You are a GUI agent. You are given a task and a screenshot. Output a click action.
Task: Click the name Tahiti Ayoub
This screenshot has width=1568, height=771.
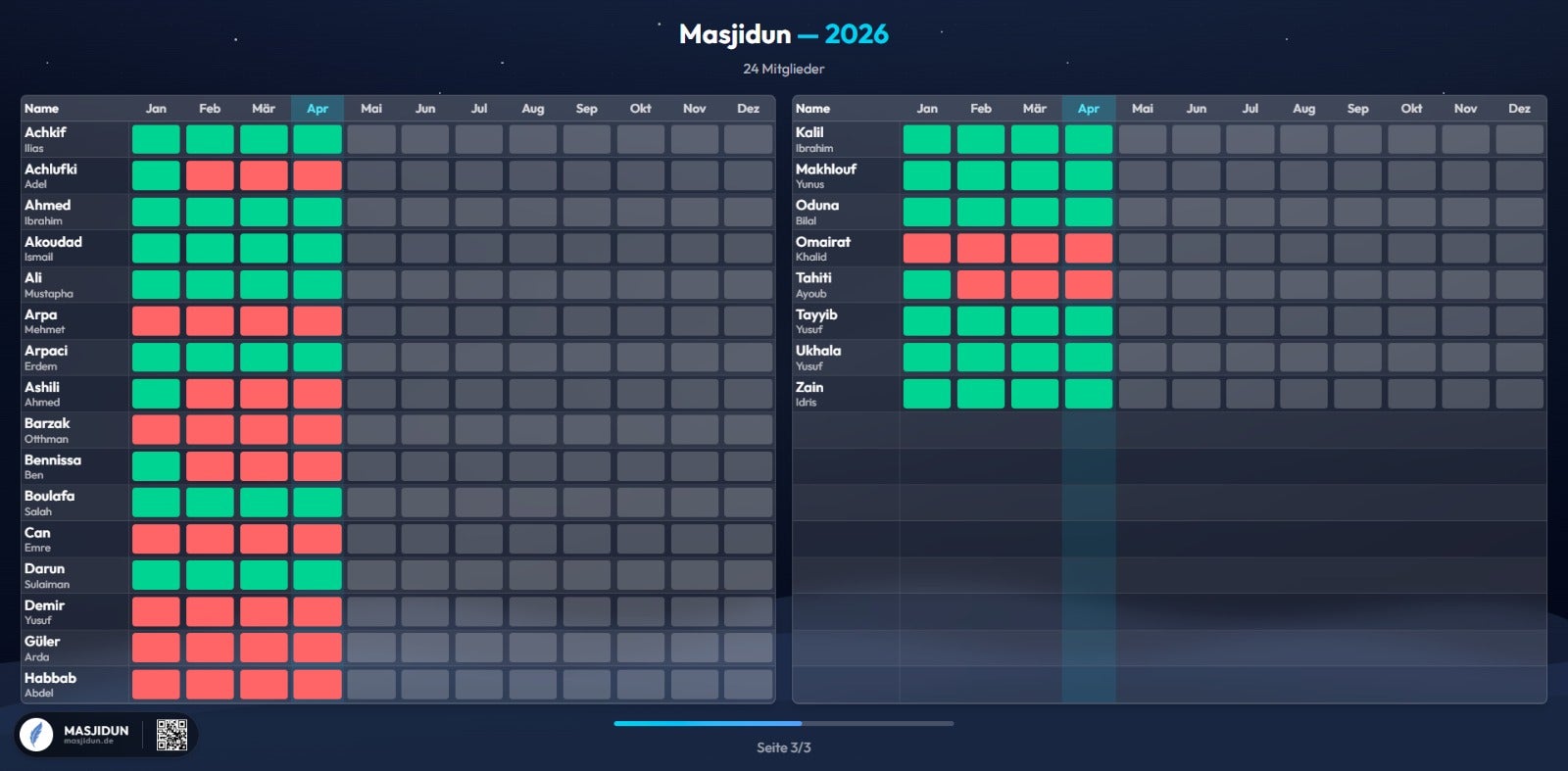tap(813, 285)
